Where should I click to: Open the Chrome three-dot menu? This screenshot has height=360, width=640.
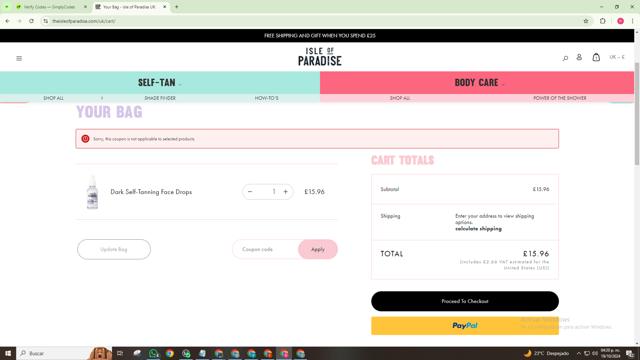(x=633, y=21)
